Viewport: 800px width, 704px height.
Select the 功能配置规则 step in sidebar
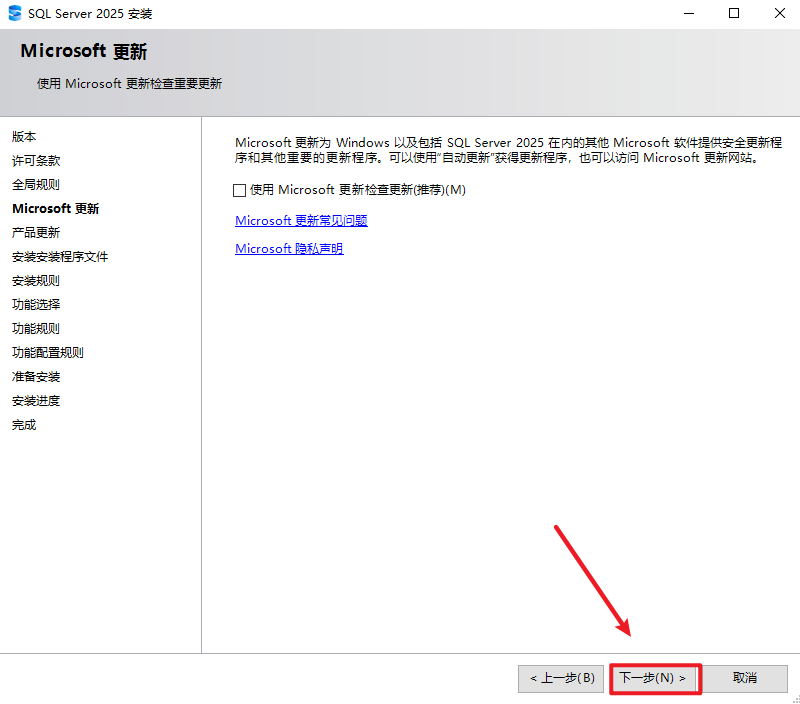point(48,353)
